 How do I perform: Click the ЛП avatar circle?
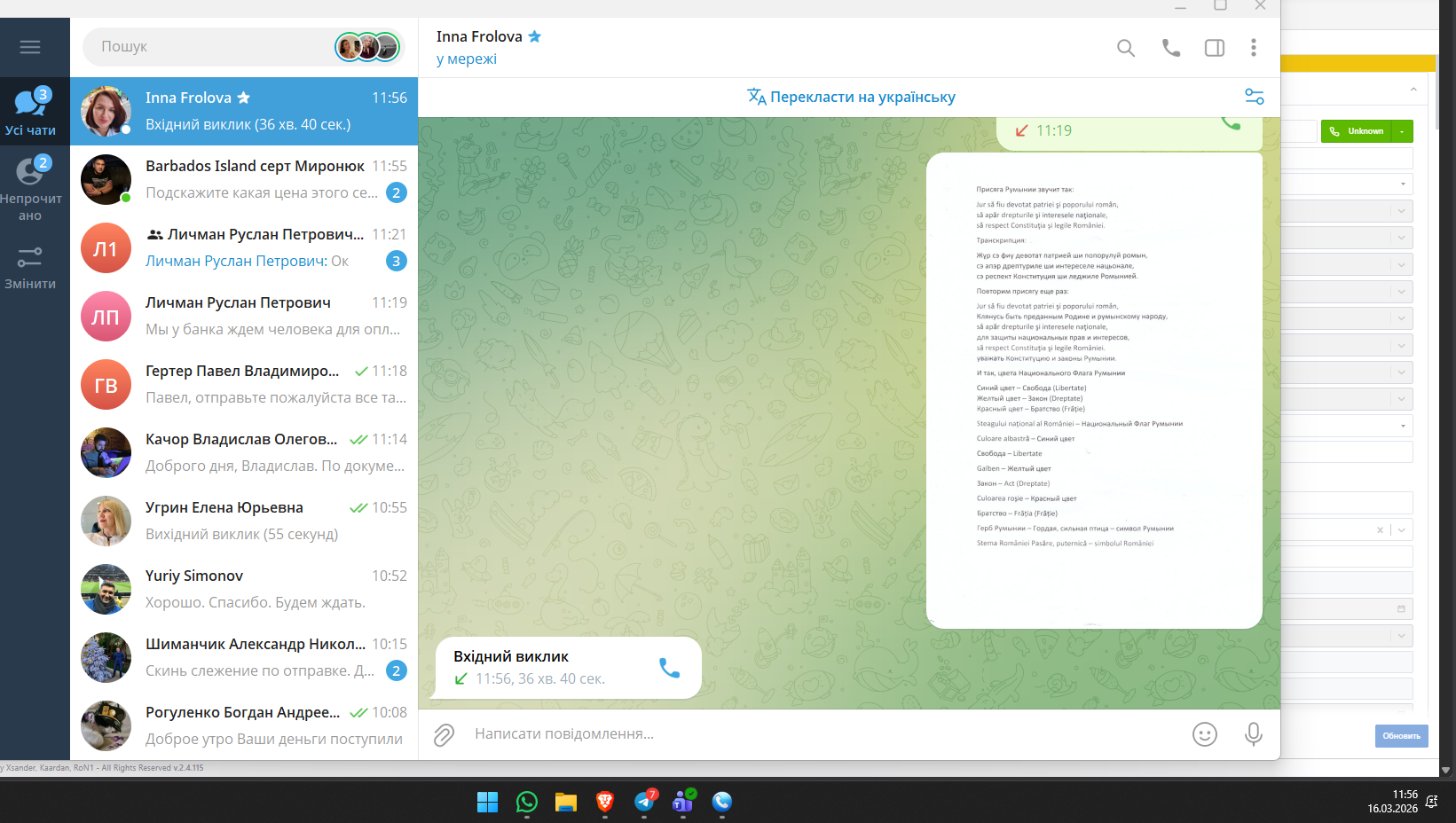point(106,316)
